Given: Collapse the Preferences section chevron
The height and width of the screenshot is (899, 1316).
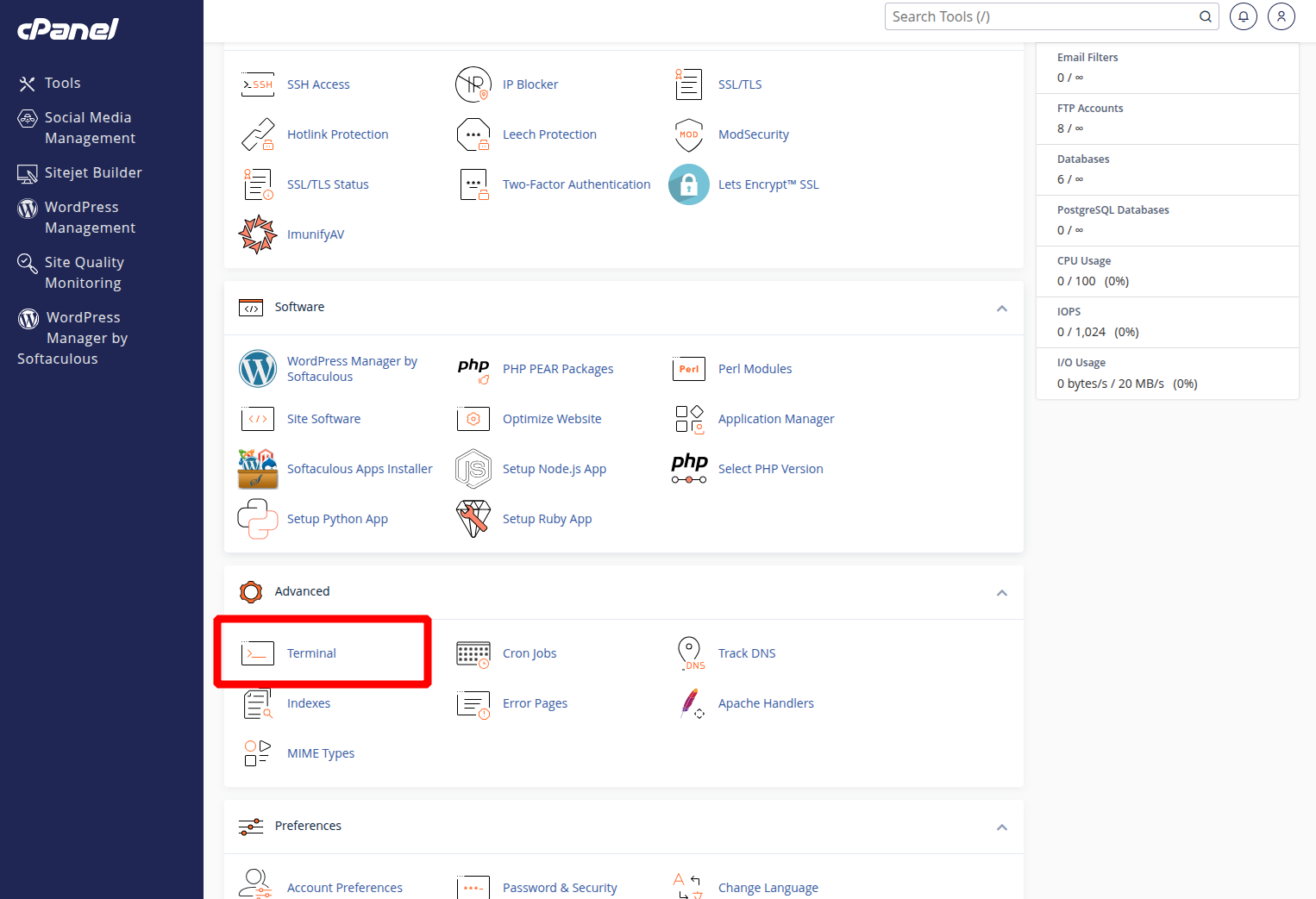Looking at the screenshot, I should click(x=1002, y=827).
